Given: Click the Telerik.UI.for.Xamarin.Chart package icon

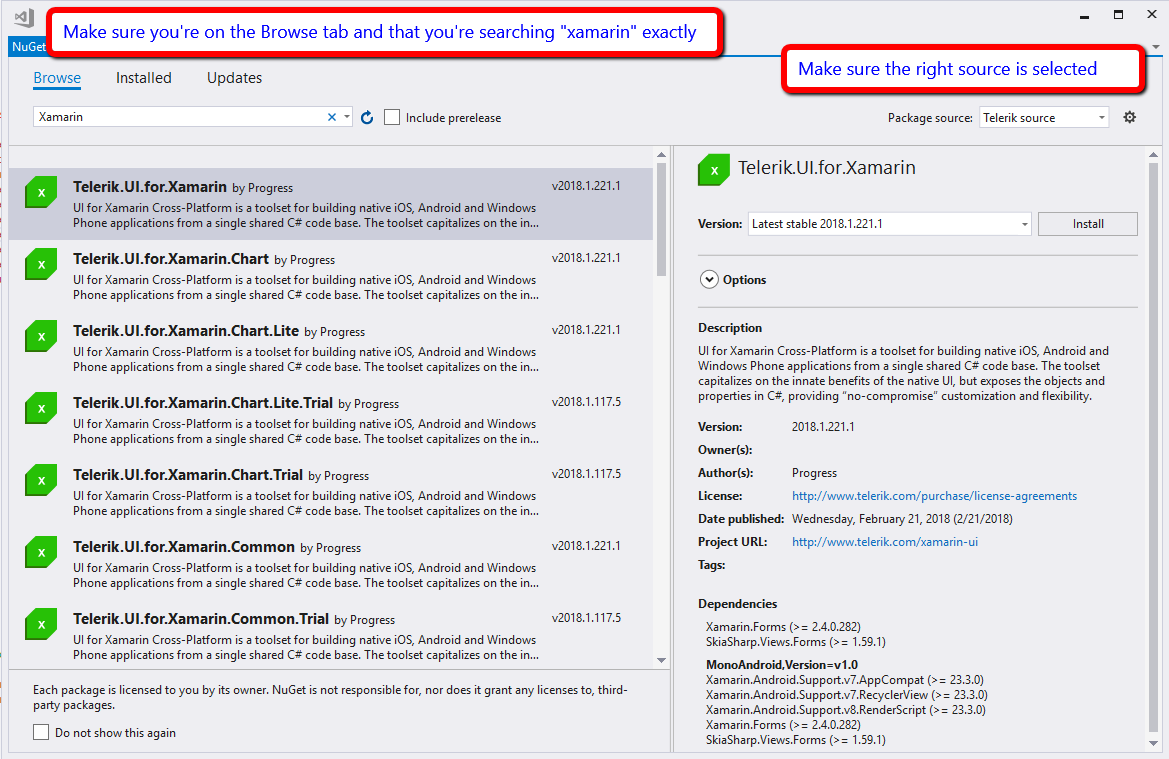Looking at the screenshot, I should (x=41, y=265).
